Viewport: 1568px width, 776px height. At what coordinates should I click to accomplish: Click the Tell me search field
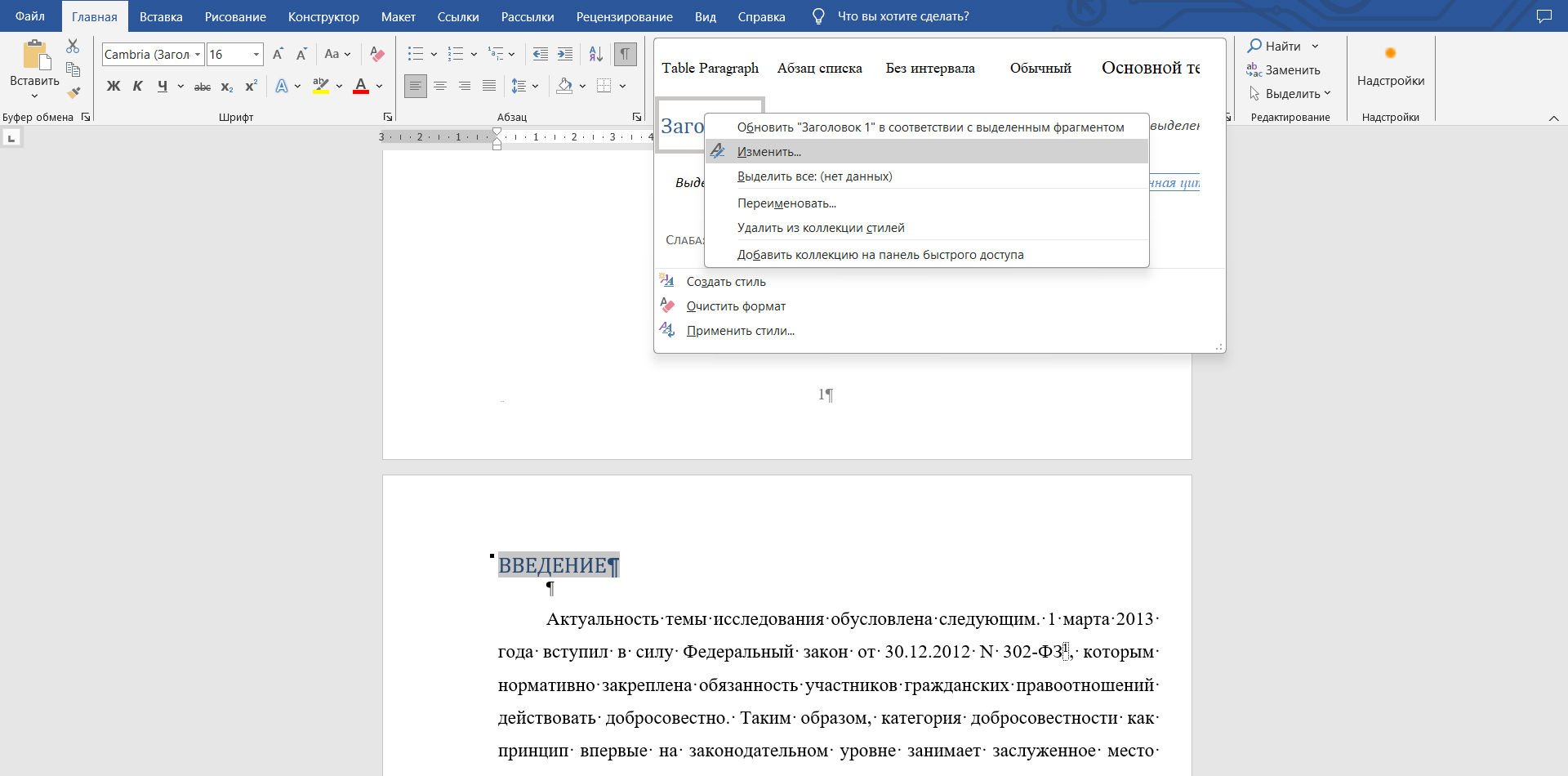tap(903, 16)
